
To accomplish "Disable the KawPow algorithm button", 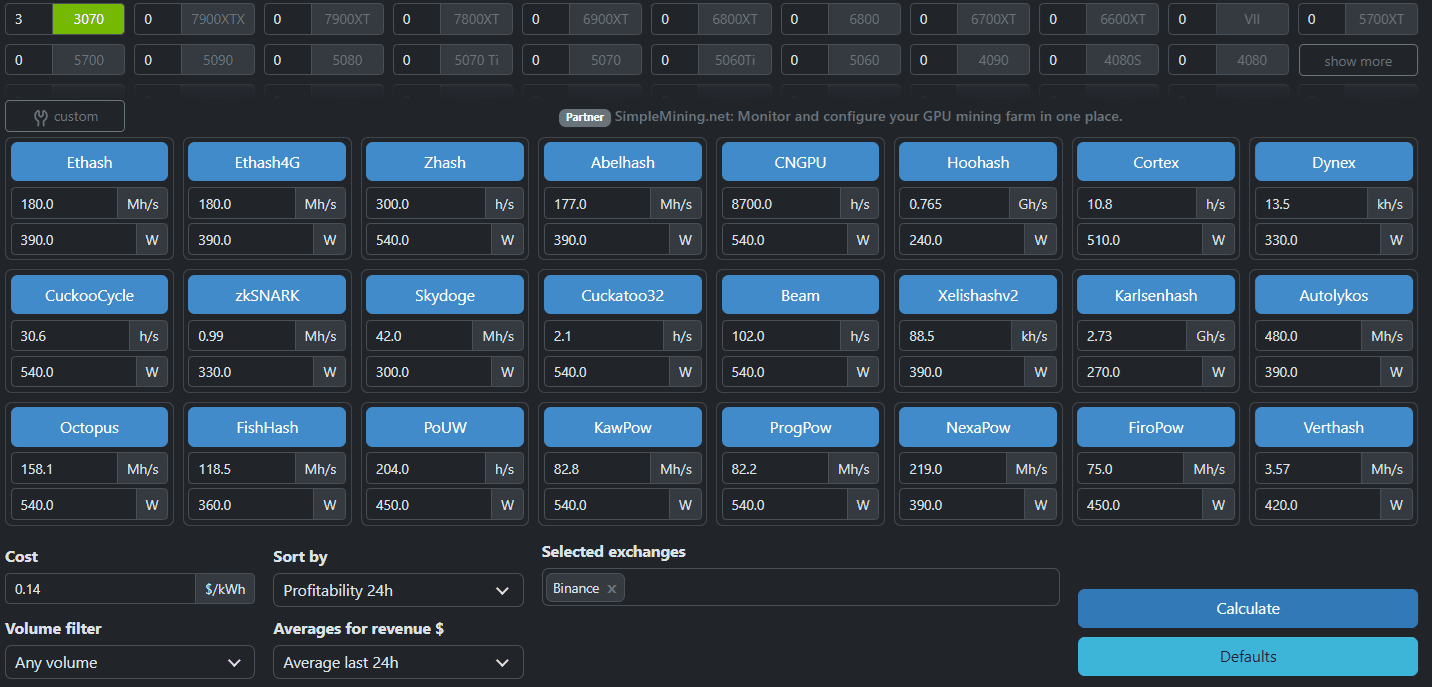I will coord(622,427).
